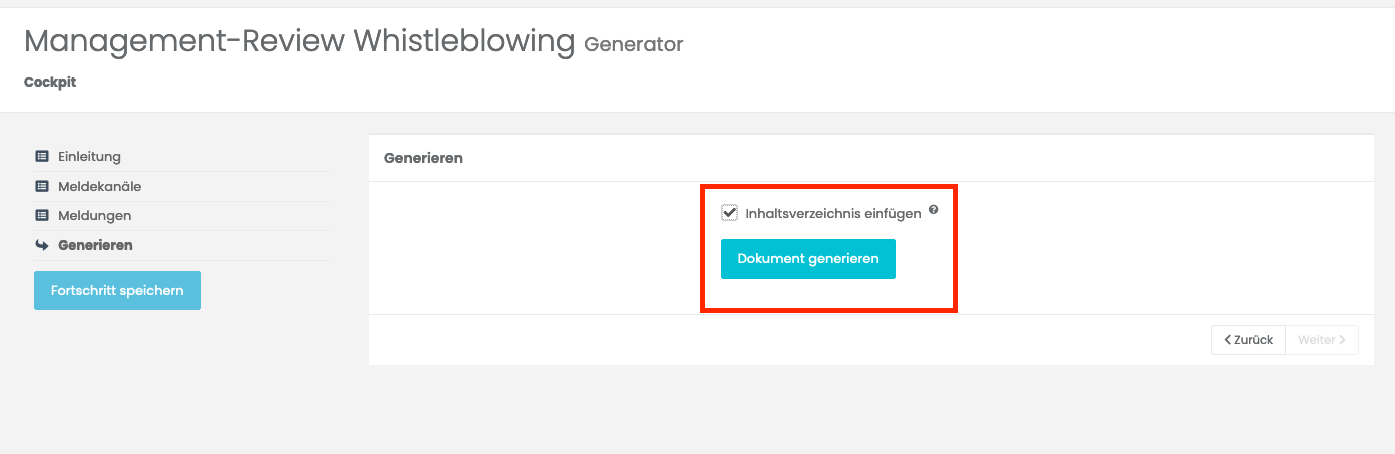Open the Einleitung step in sidebar

click(x=89, y=157)
